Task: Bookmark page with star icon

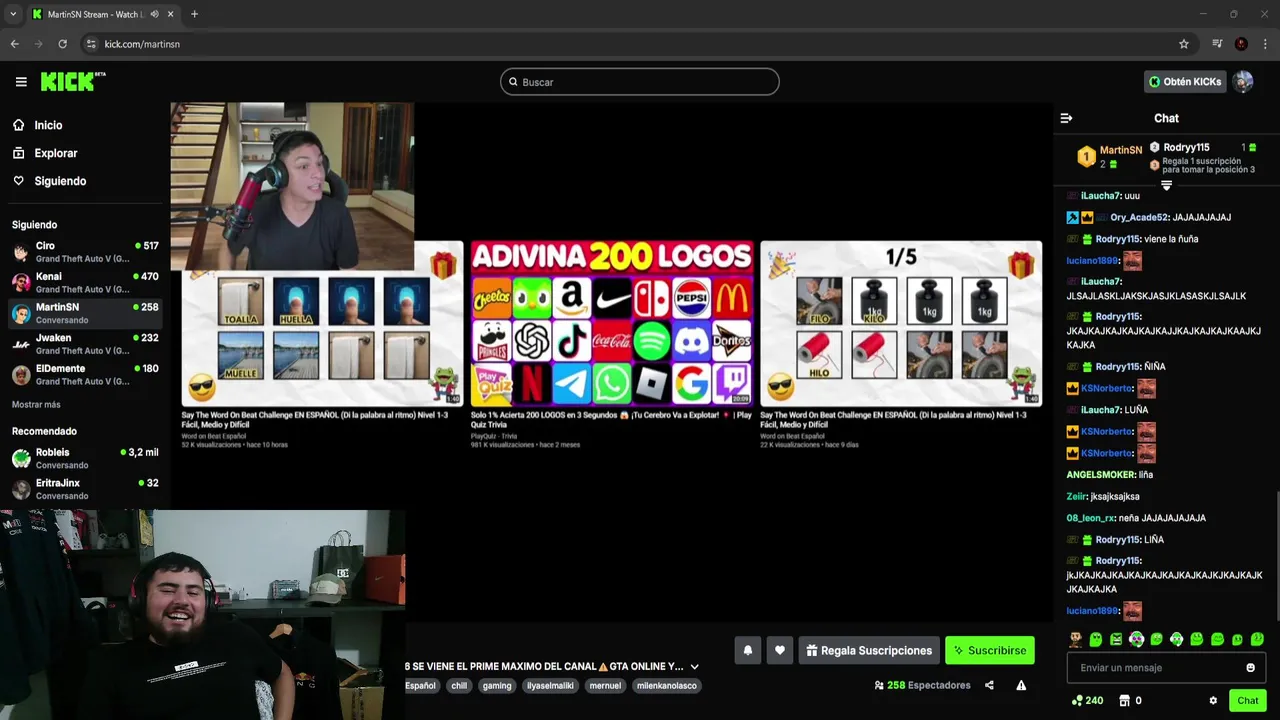Action: tap(1184, 44)
